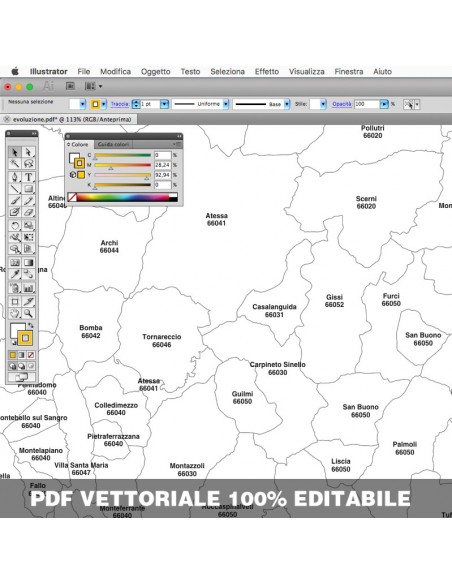
Task: Select the Paintbrush tool
Action: tap(15, 200)
